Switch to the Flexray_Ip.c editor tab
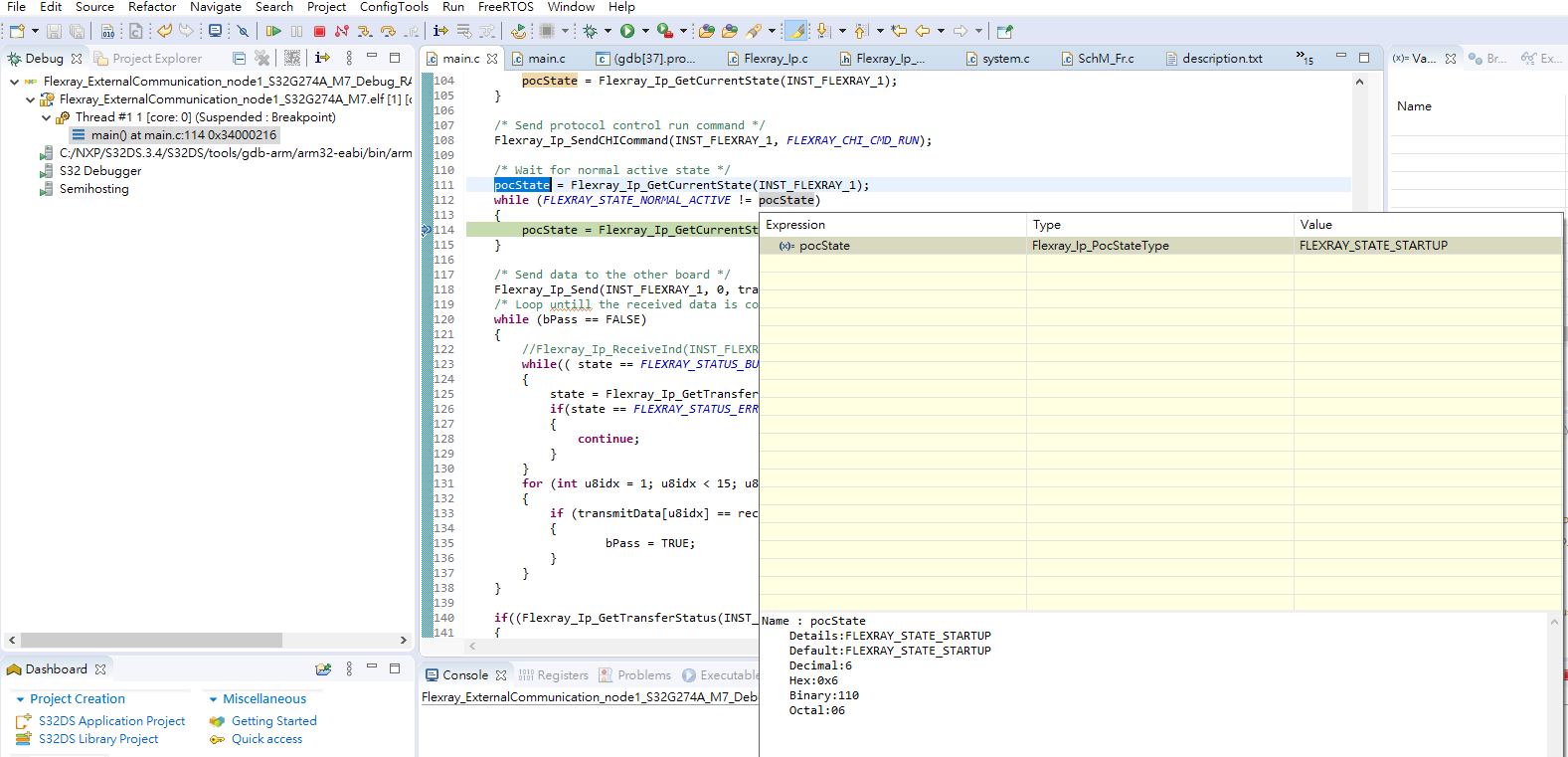1568x757 pixels. tap(775, 59)
